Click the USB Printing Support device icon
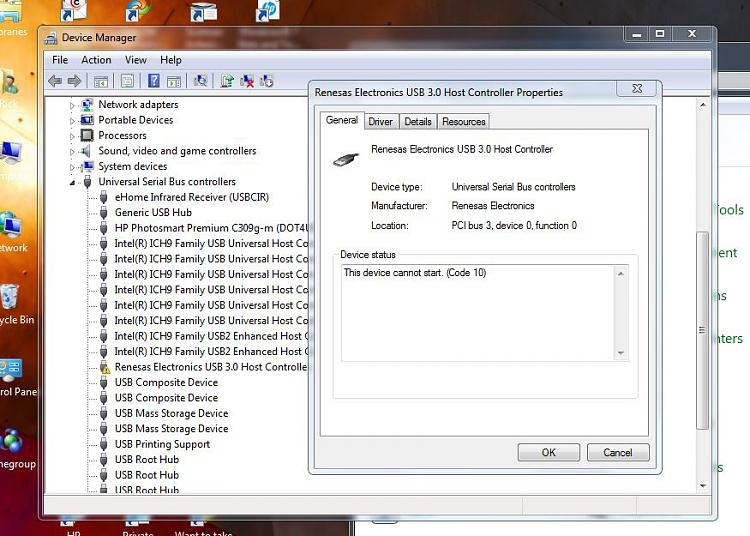The image size is (750, 536). point(103,444)
